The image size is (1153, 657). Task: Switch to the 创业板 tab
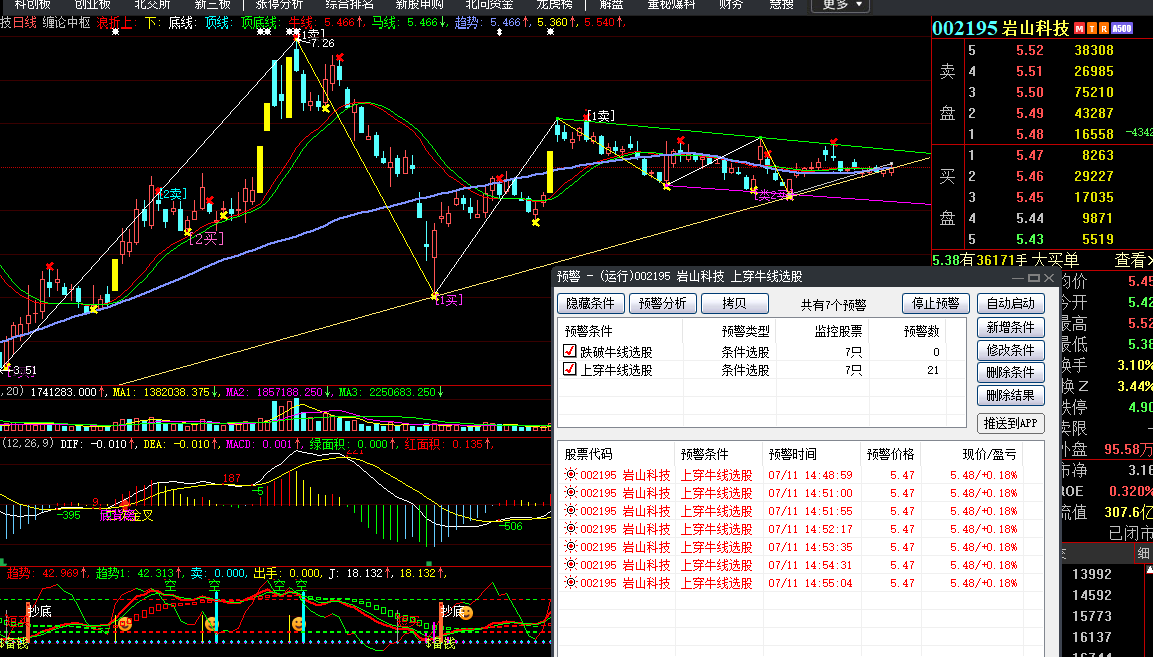click(93, 4)
